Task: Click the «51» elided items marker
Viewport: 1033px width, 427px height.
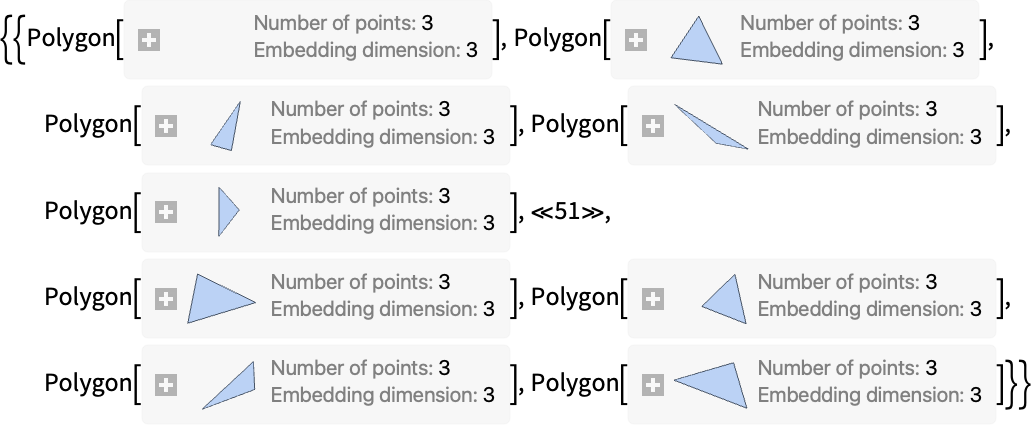Action: point(567,212)
